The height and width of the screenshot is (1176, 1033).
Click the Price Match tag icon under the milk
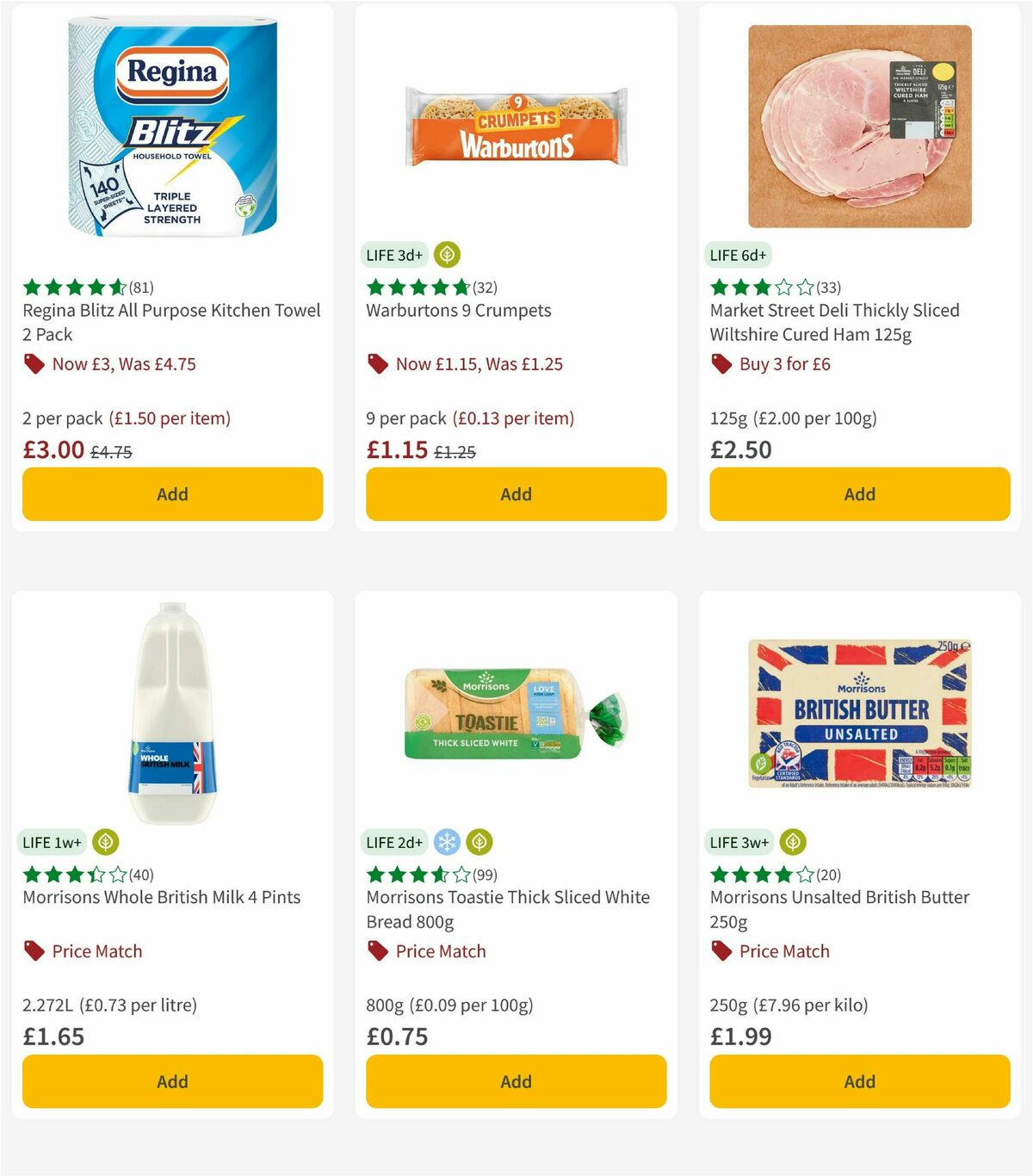tap(34, 951)
